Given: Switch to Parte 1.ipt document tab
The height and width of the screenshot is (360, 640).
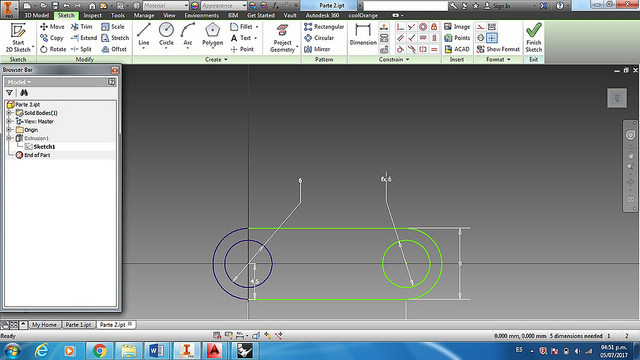Looking at the screenshot, I should 78,325.
